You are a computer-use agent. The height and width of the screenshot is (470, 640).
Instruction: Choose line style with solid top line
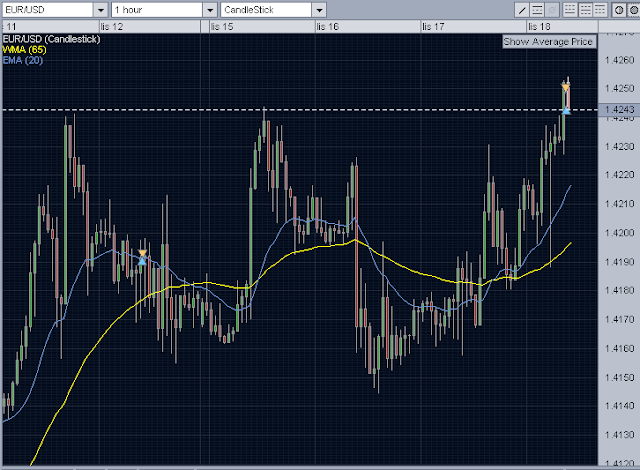600,10
